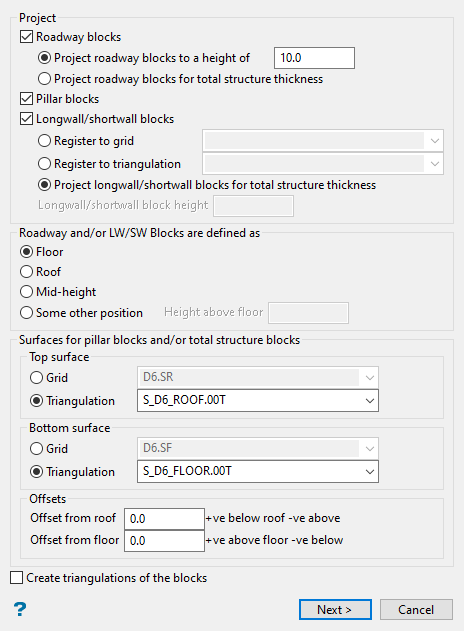Dismiss the dialog with Cancel
The height and width of the screenshot is (631, 464).
(416, 610)
